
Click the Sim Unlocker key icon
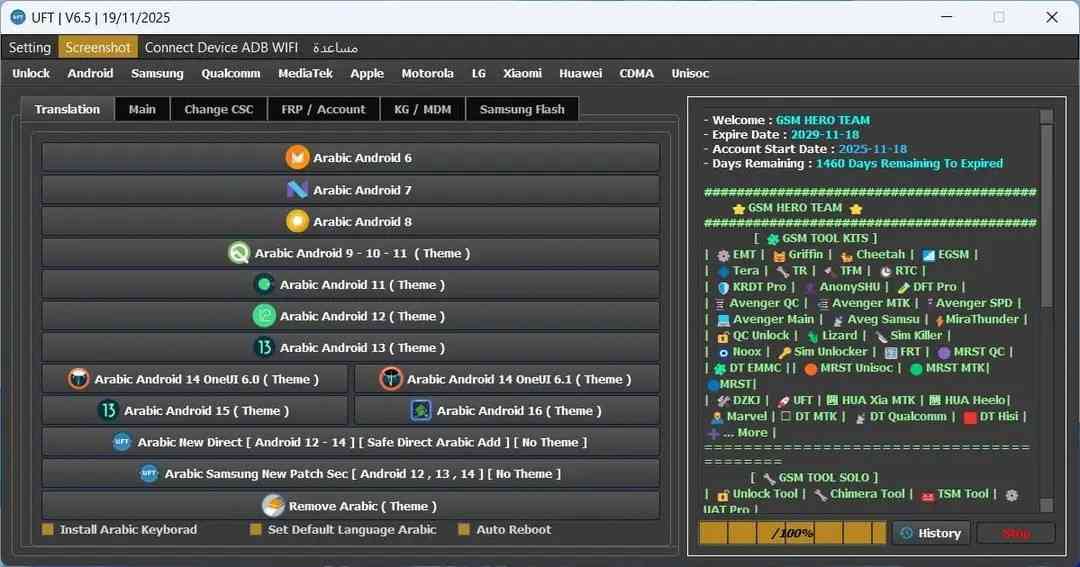click(x=785, y=353)
